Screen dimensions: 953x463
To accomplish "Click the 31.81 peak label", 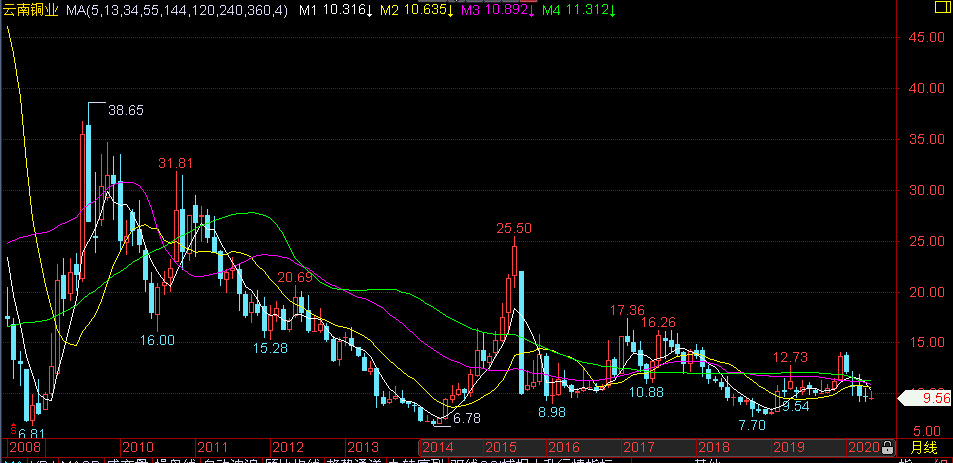I will click(x=176, y=163).
